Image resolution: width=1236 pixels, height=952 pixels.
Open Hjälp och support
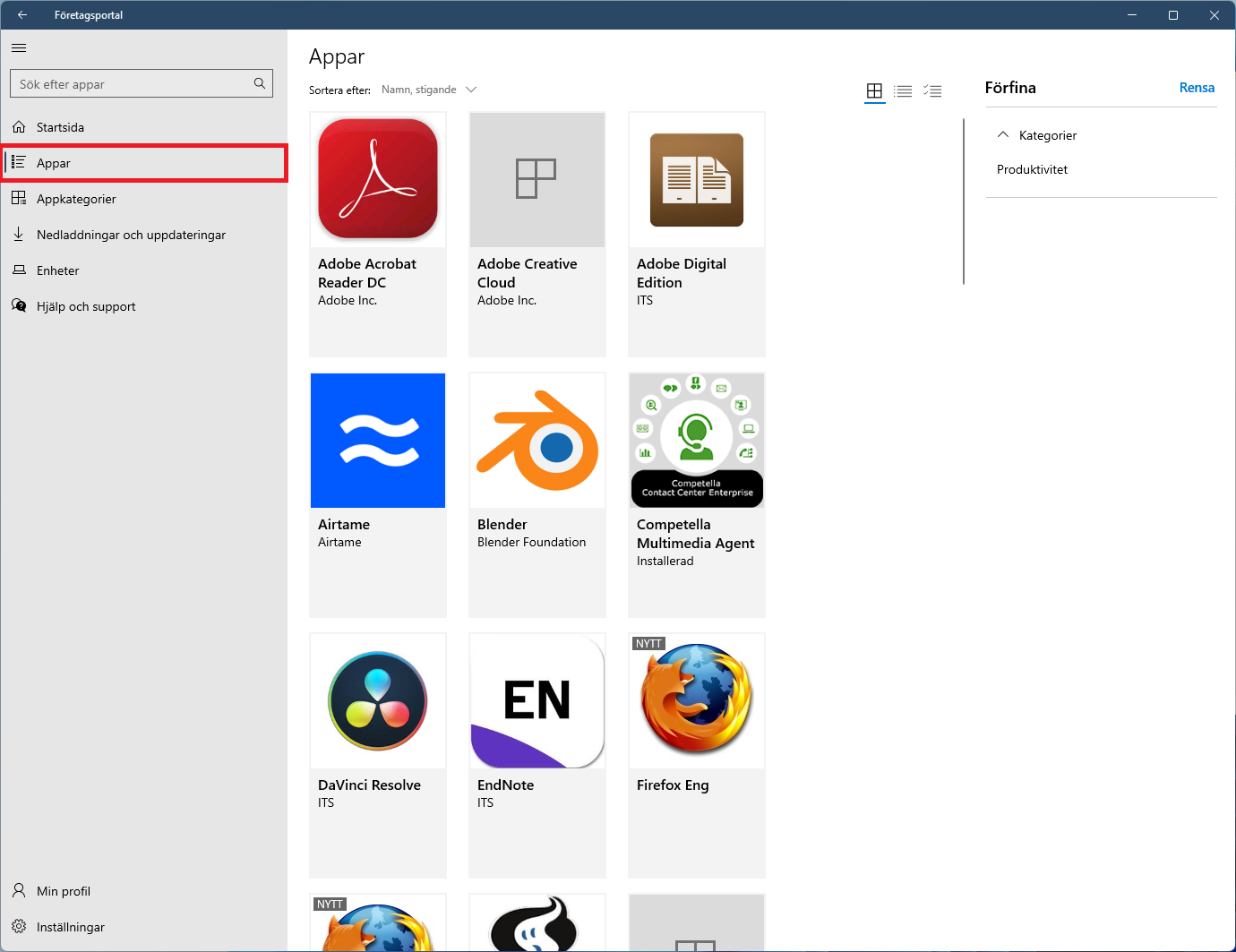tap(143, 306)
